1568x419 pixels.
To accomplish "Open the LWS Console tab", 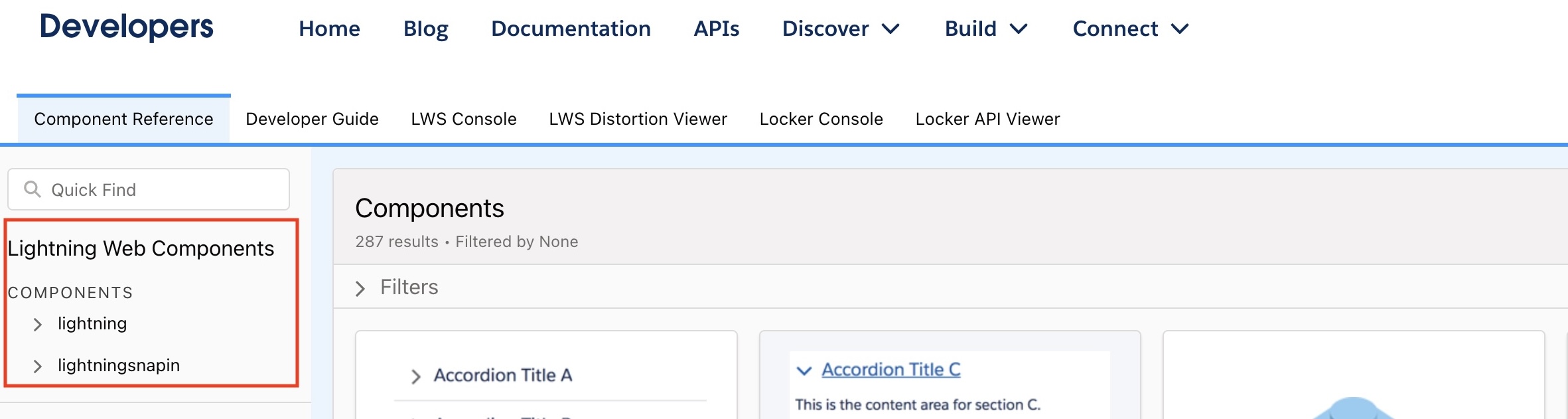I will [463, 119].
